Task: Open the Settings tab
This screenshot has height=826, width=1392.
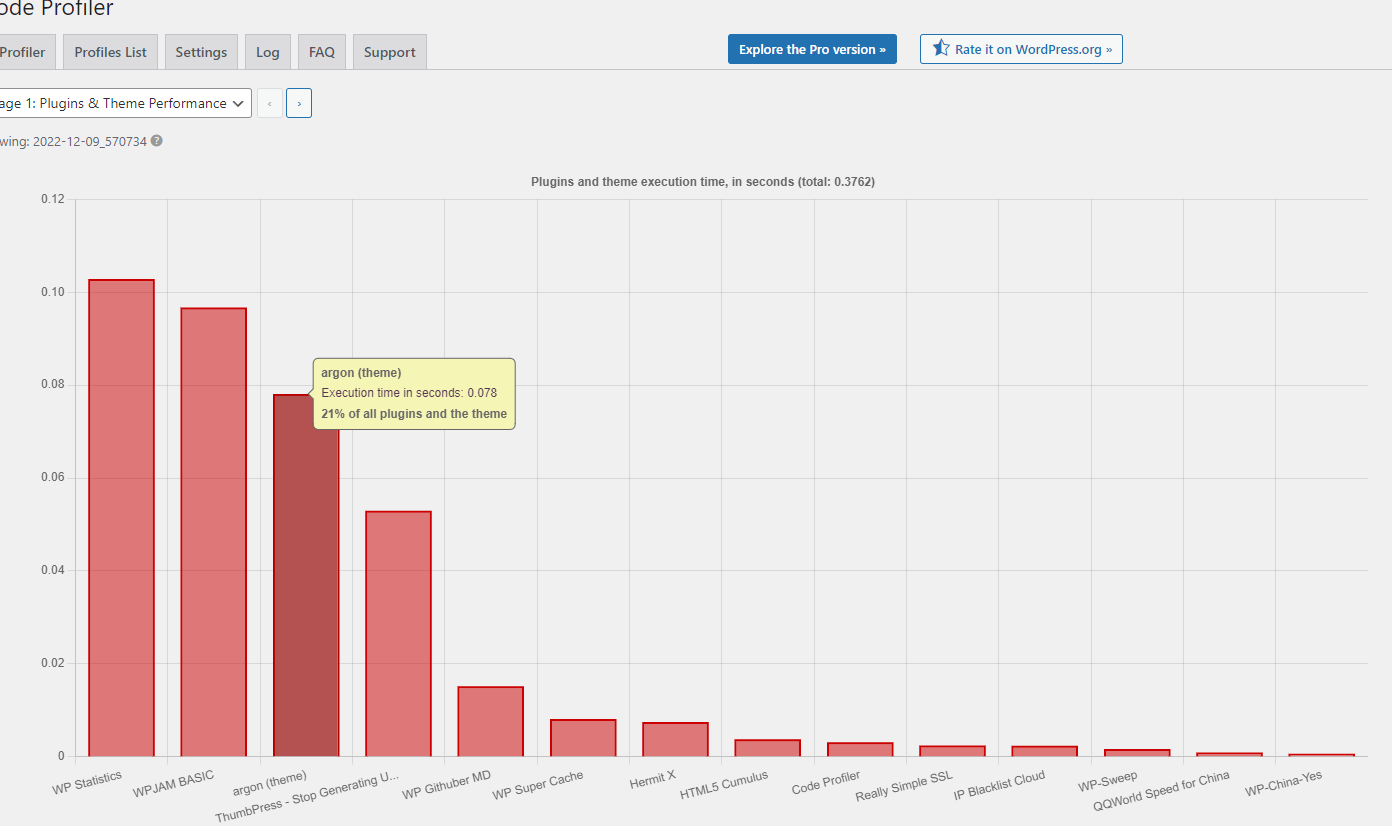Action: point(201,52)
